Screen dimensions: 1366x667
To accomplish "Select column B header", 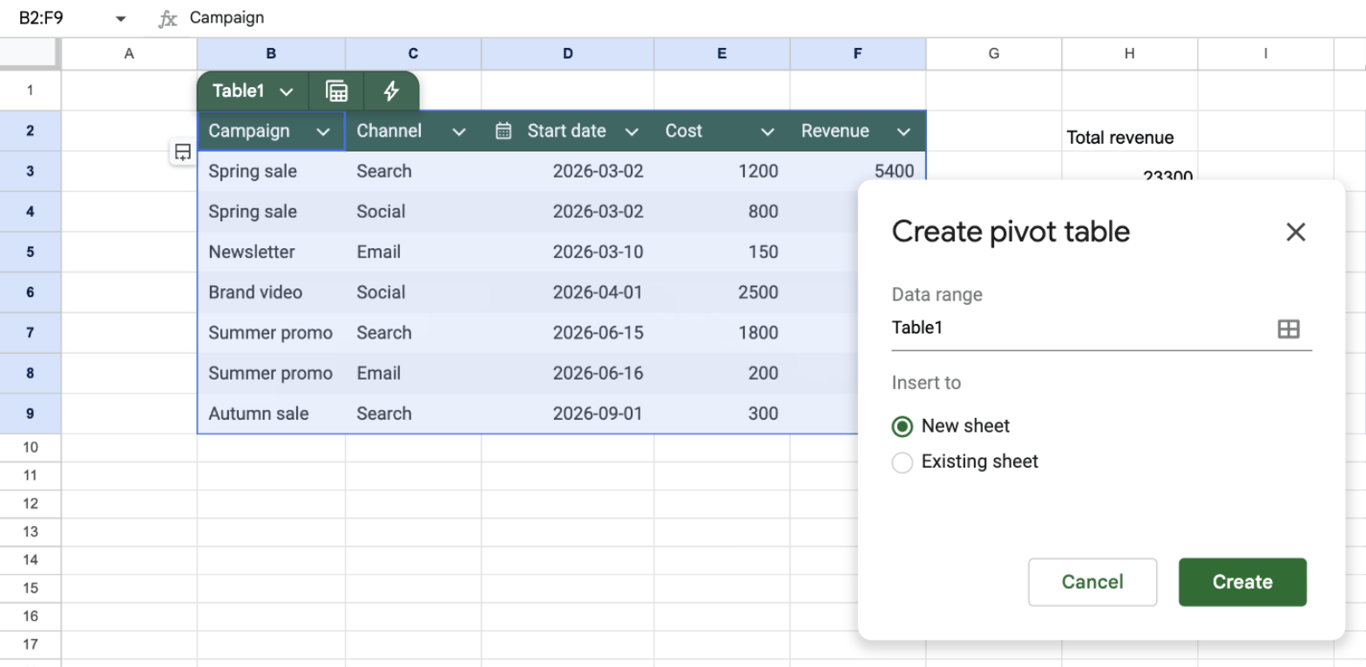I will (271, 54).
